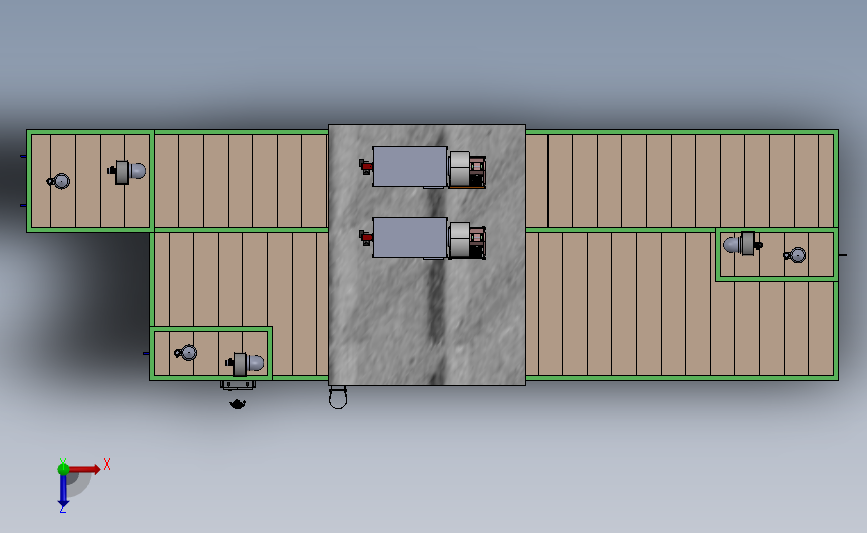Select the white motor housing on upper machine

(x=459, y=169)
